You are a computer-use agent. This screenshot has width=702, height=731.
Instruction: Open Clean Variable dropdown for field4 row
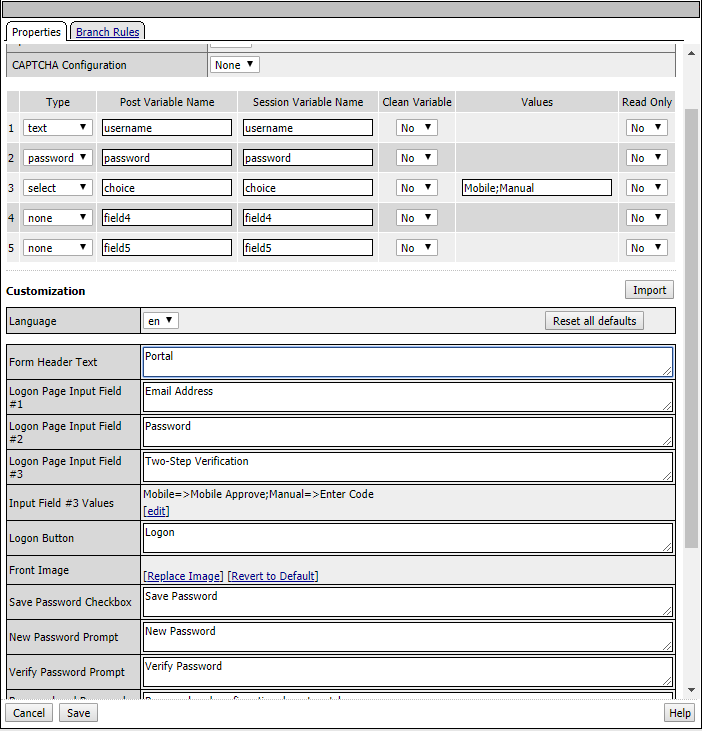coord(417,218)
